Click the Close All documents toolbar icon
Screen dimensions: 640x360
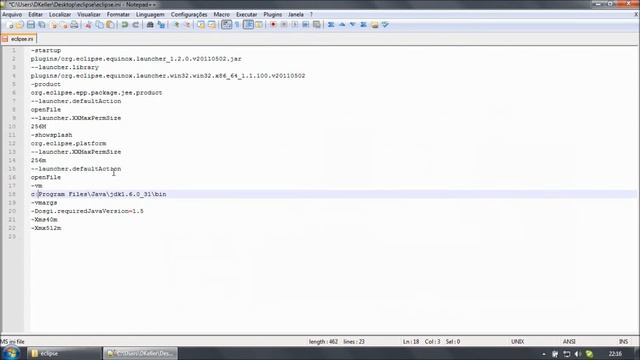[64, 25]
